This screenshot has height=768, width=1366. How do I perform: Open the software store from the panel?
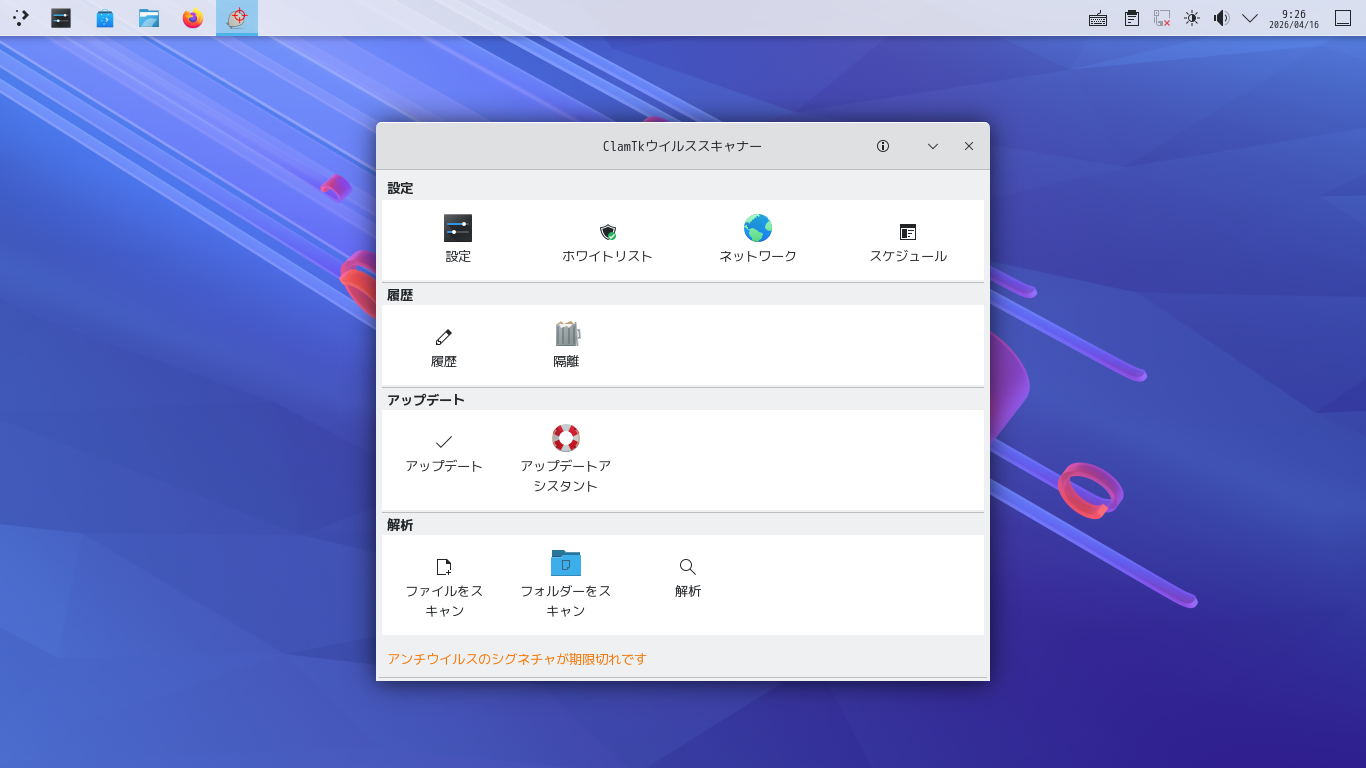pos(105,18)
